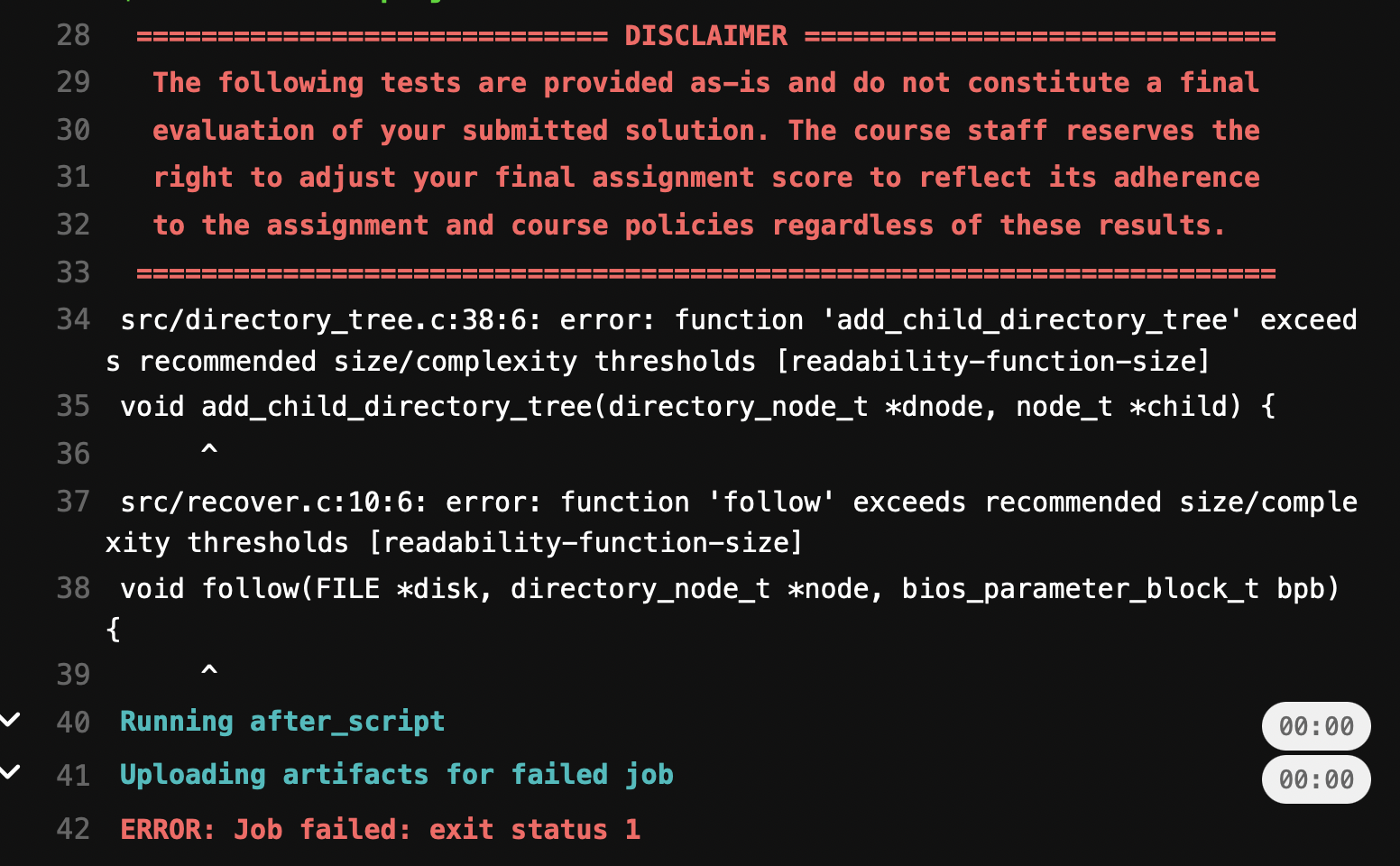This screenshot has width=1400, height=866.
Task: Collapse the Uploading artifacts section chevron
Action: pos(11,772)
